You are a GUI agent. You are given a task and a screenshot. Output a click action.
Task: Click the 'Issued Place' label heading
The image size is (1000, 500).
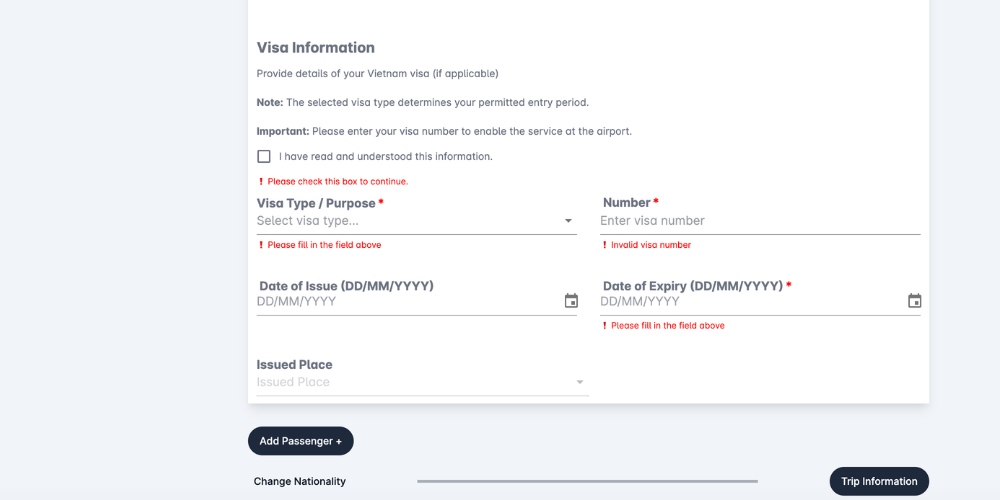[x=295, y=365]
